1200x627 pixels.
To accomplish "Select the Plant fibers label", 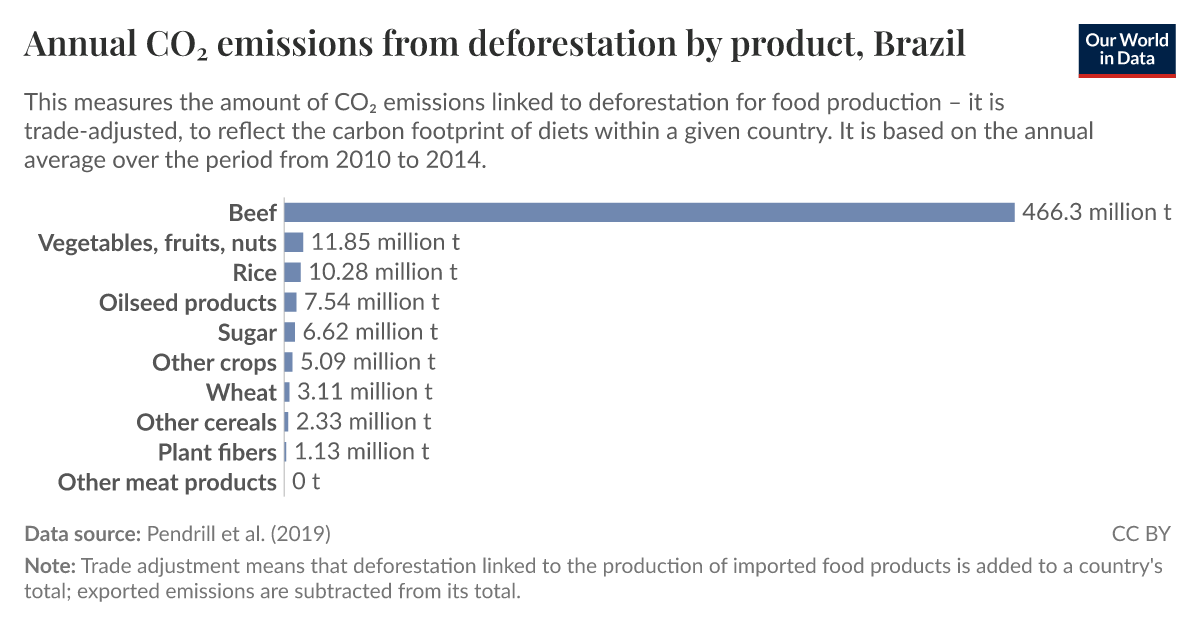I will point(217,452).
